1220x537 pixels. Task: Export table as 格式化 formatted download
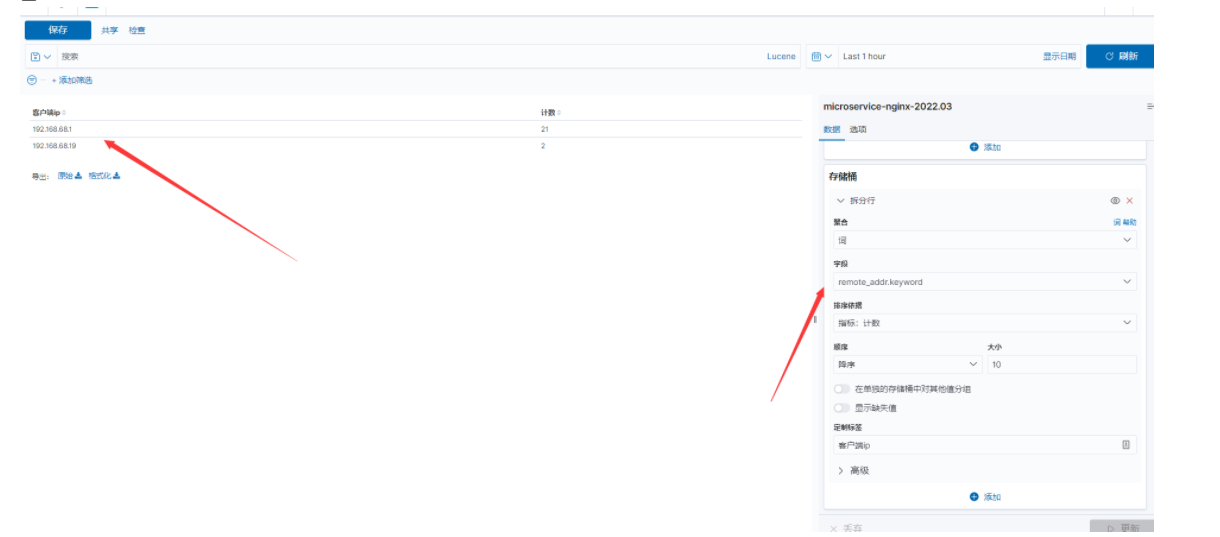pos(104,176)
